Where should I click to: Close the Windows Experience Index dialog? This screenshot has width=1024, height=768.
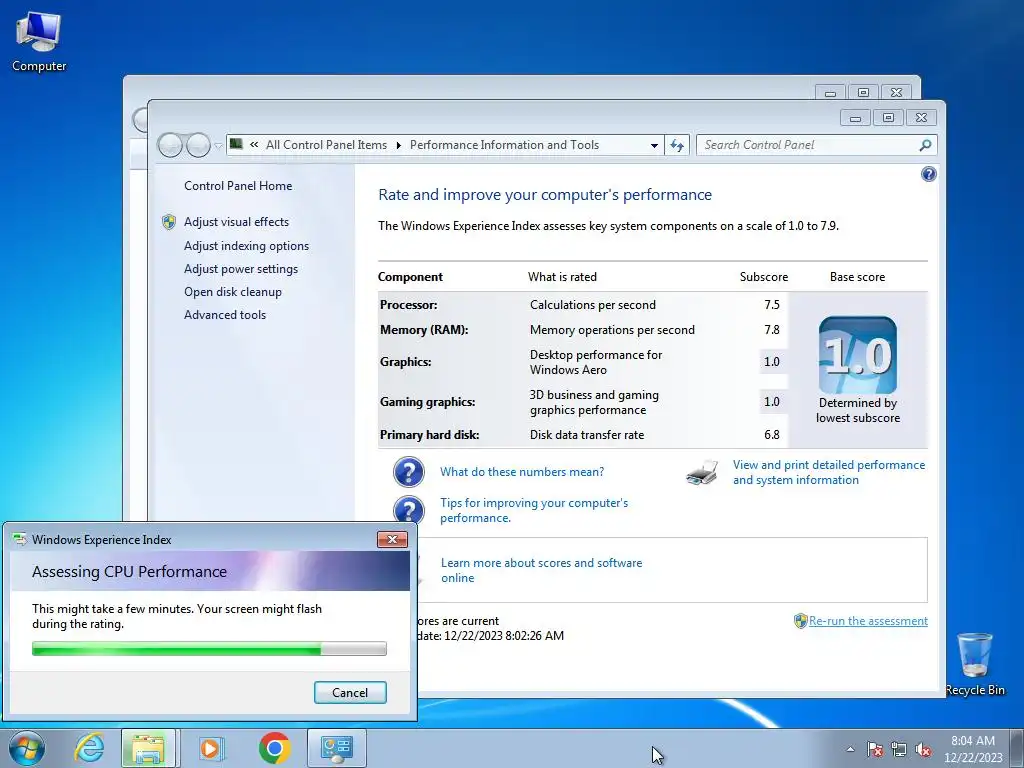coord(392,539)
